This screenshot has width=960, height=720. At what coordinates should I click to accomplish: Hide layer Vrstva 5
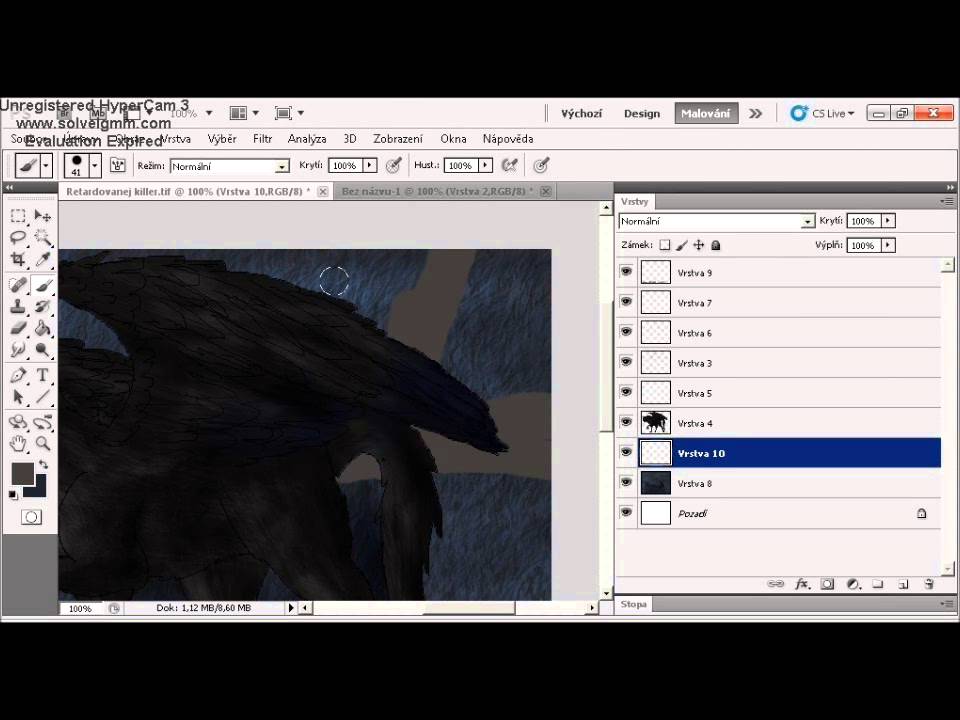[x=626, y=391]
